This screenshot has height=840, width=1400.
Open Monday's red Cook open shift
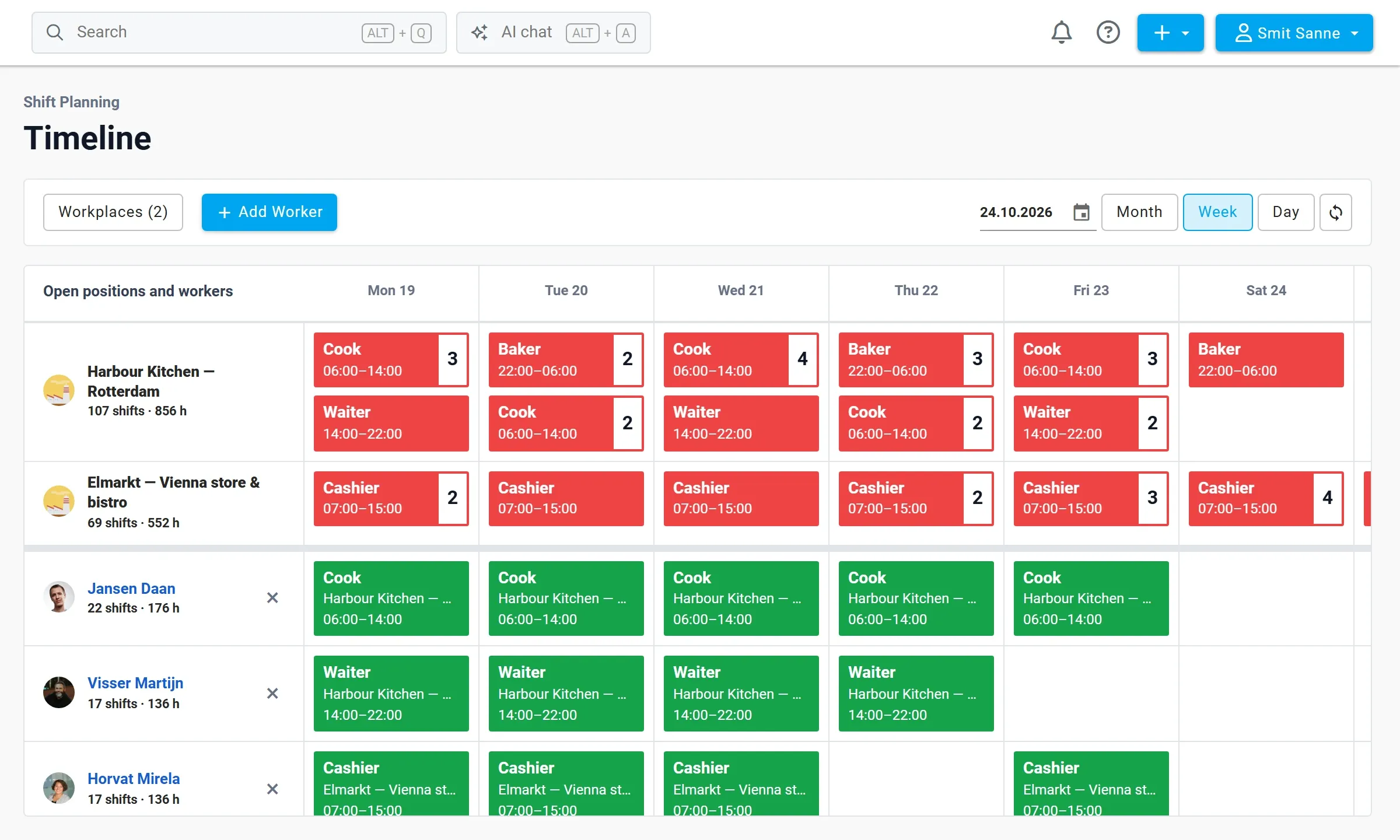[391, 360]
